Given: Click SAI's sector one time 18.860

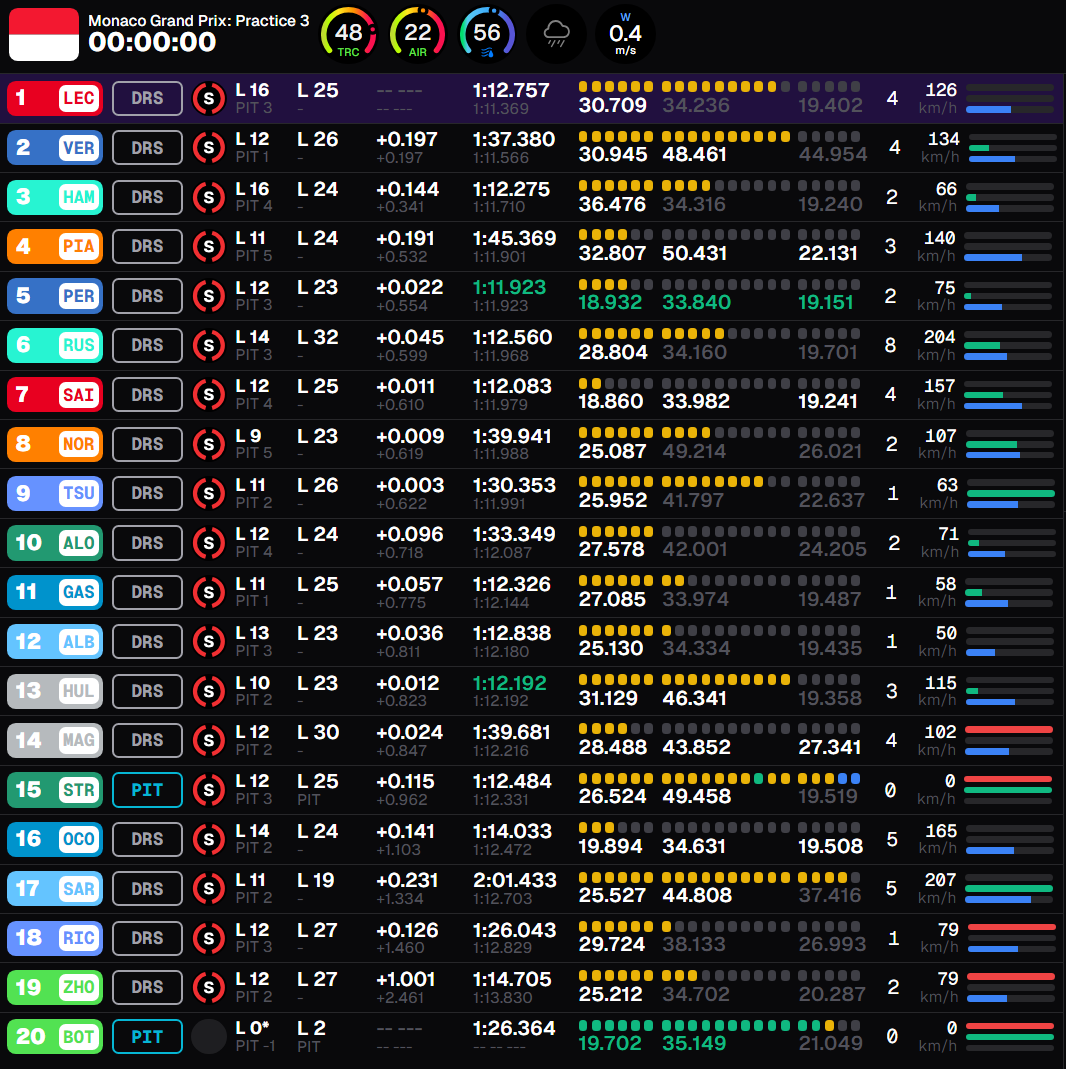Looking at the screenshot, I should (x=611, y=401).
